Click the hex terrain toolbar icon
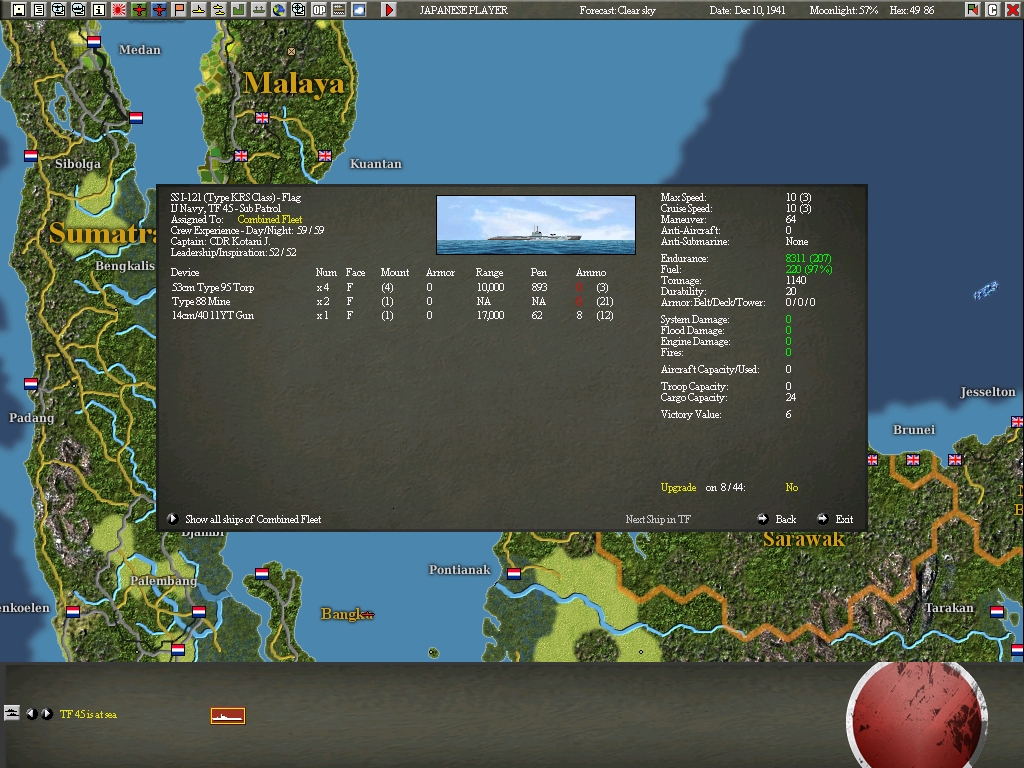Viewport: 1024px width, 768px height. 339,10
